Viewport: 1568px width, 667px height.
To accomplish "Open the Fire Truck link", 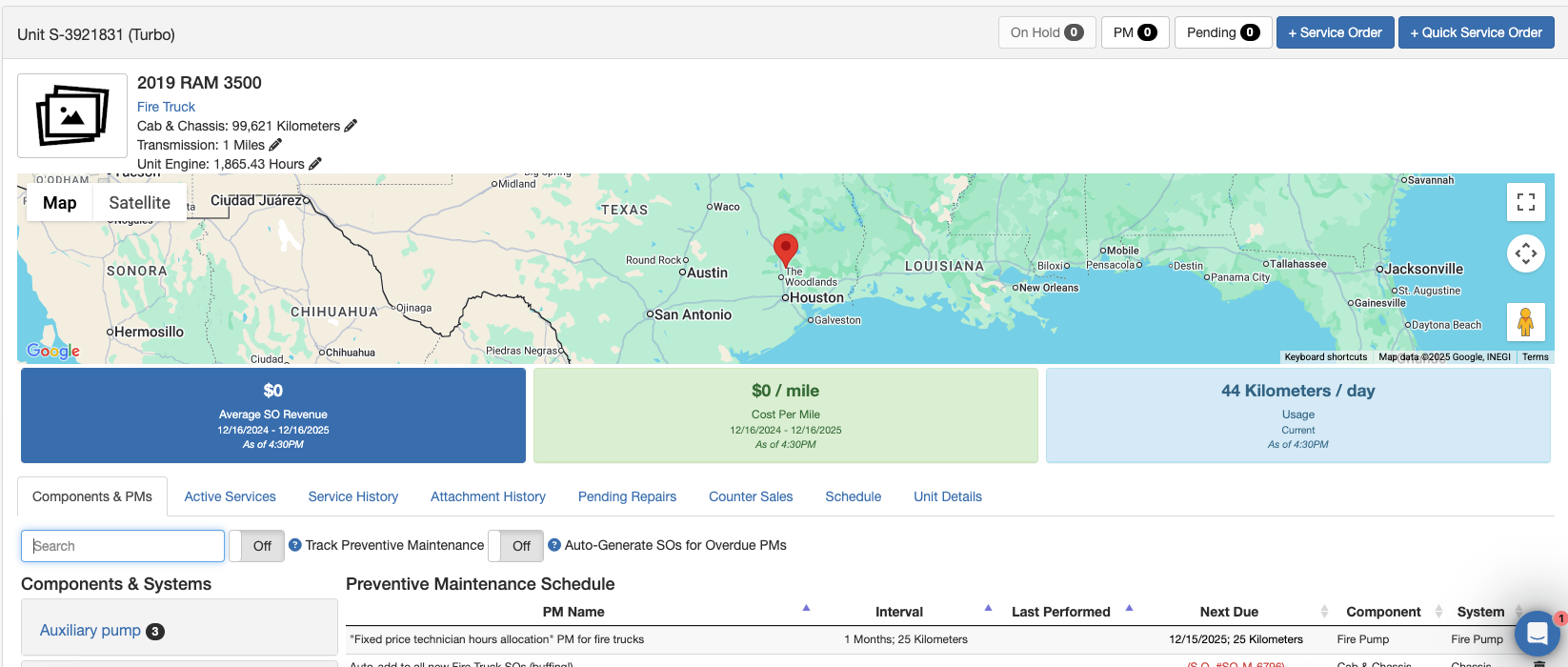I will [166, 107].
